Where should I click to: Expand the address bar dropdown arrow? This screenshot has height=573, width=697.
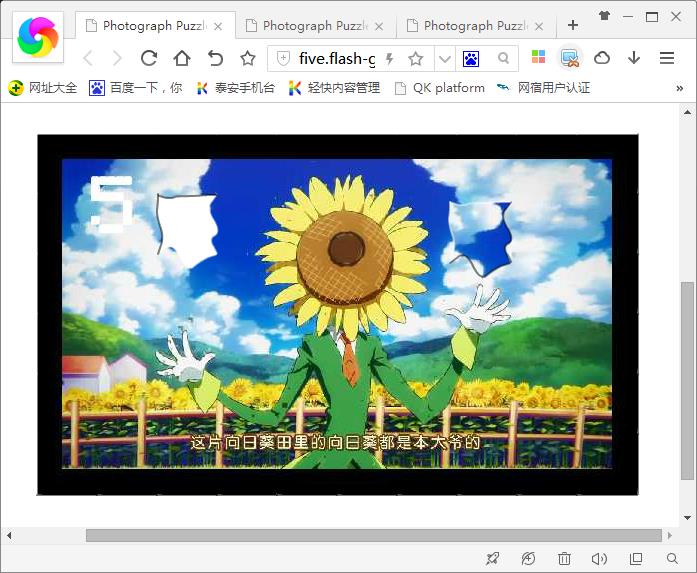coord(445,59)
